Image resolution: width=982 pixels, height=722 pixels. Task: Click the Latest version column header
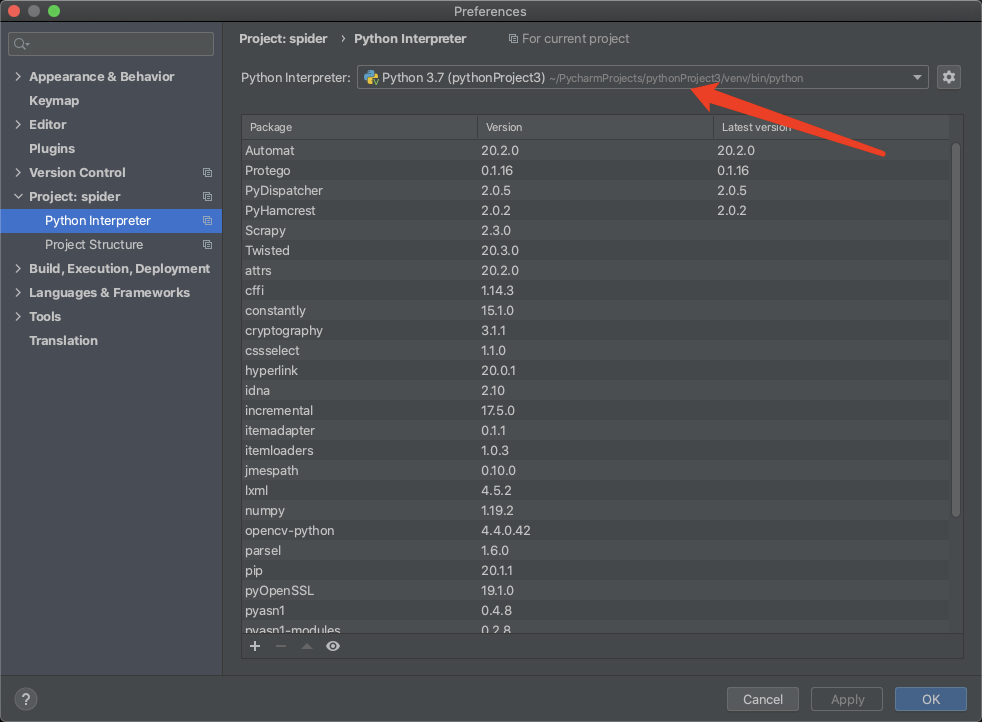pyautogui.click(x=830, y=127)
